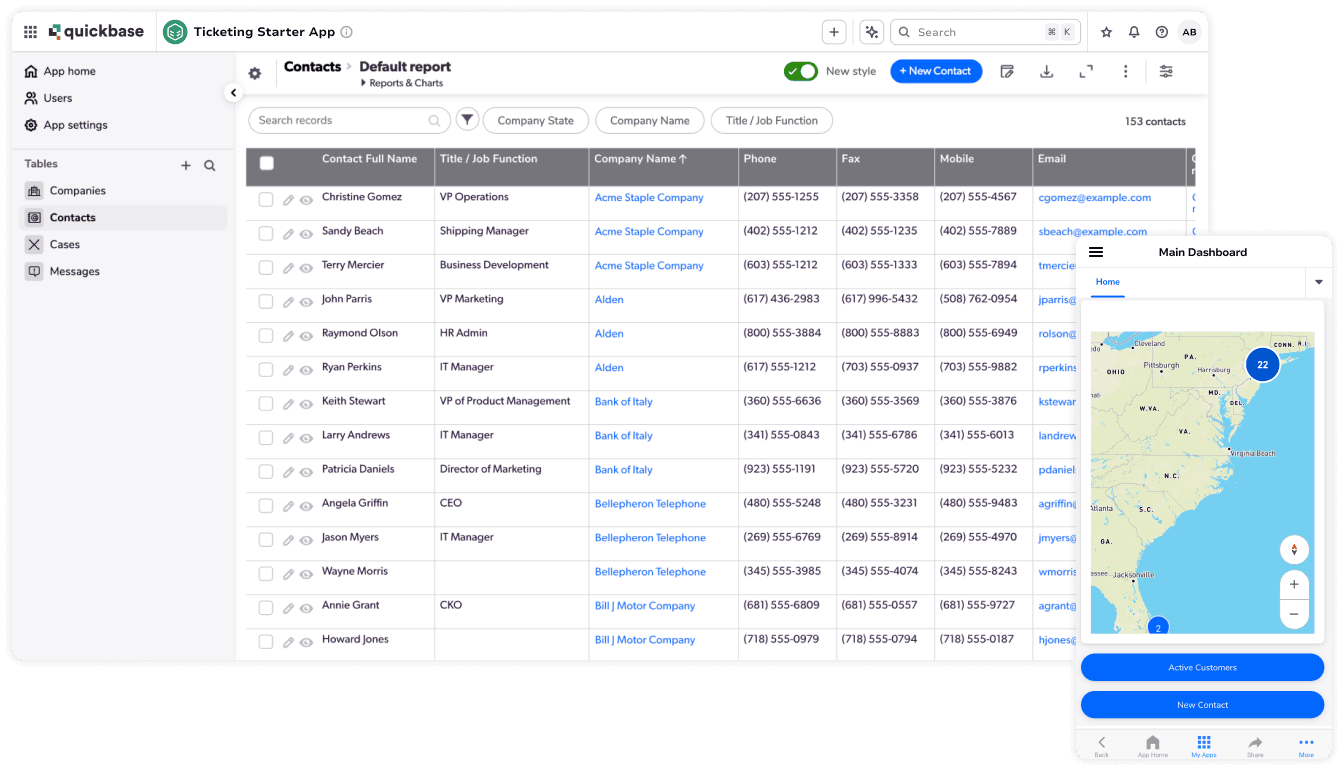The image size is (1342, 769).
Task: Zoom out on the map with minus
Action: coord(1294,613)
